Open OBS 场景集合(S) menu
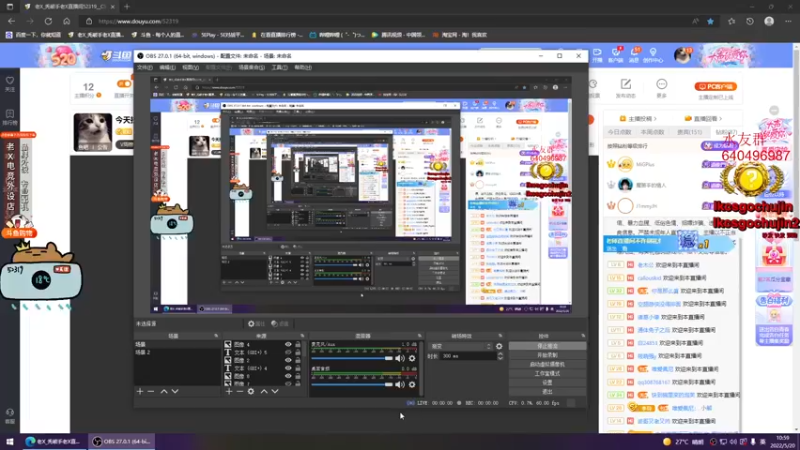 (x=251, y=67)
